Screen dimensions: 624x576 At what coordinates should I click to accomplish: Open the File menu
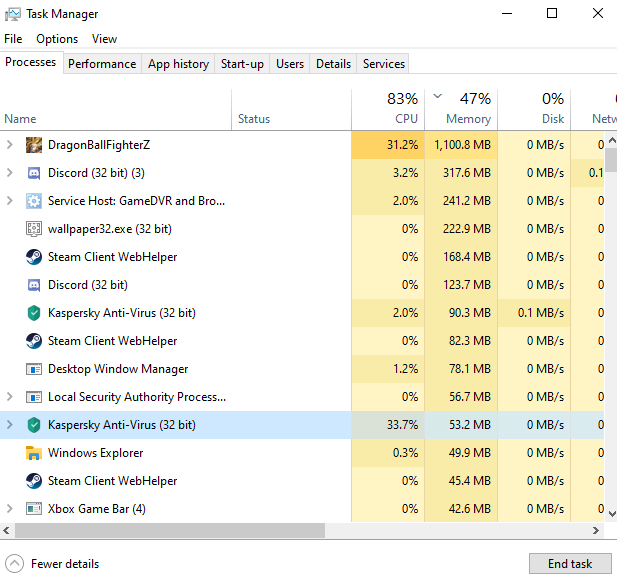tap(13, 39)
